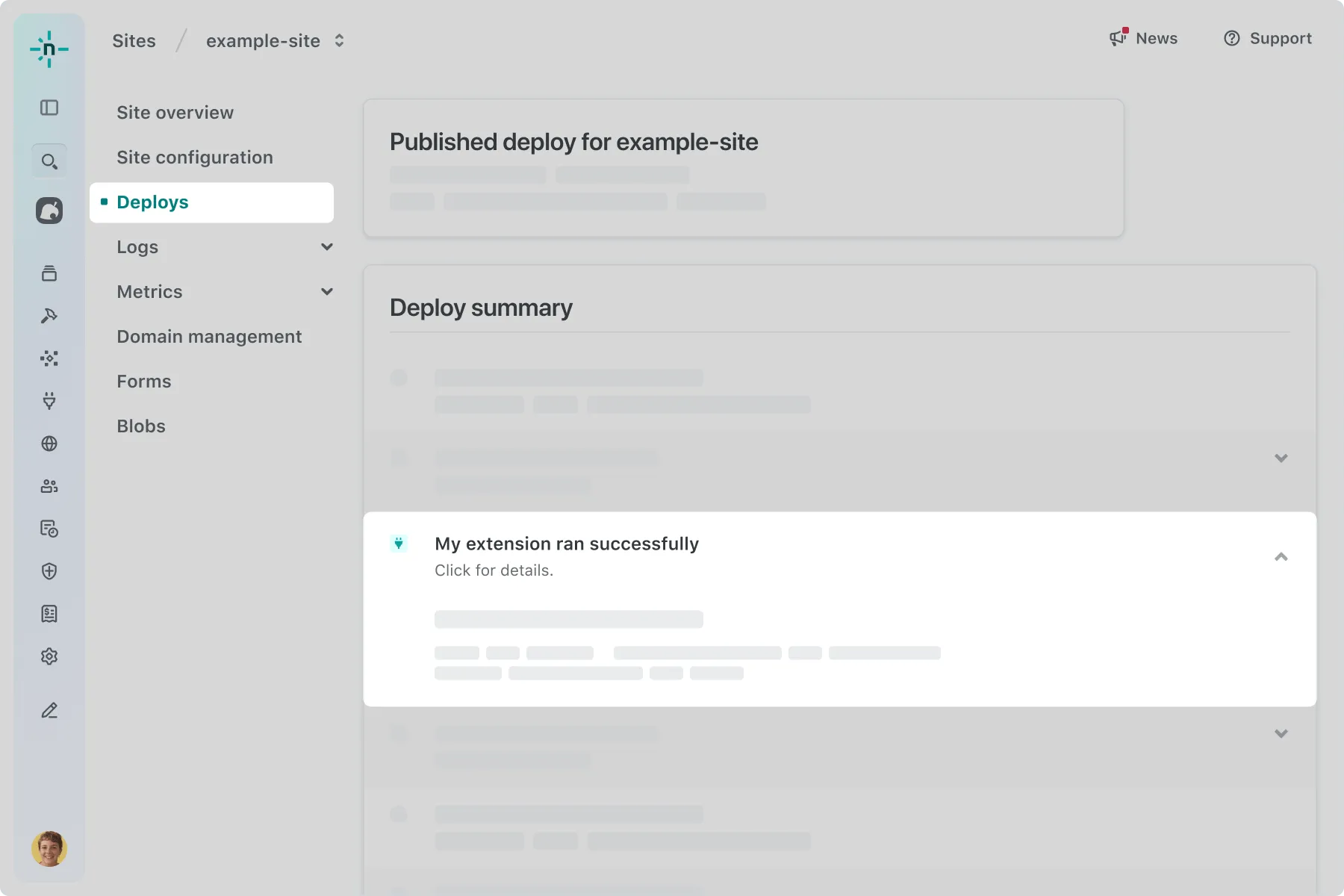Open the user profile avatar

tap(49, 848)
